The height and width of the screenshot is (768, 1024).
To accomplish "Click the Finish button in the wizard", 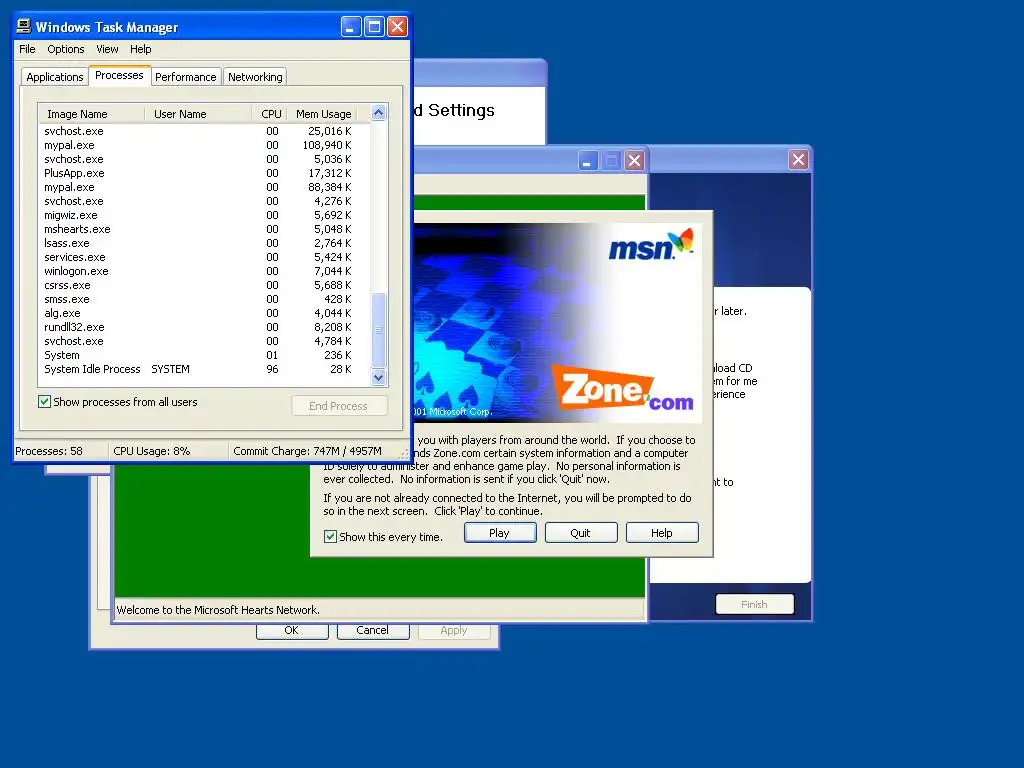I will 754,604.
